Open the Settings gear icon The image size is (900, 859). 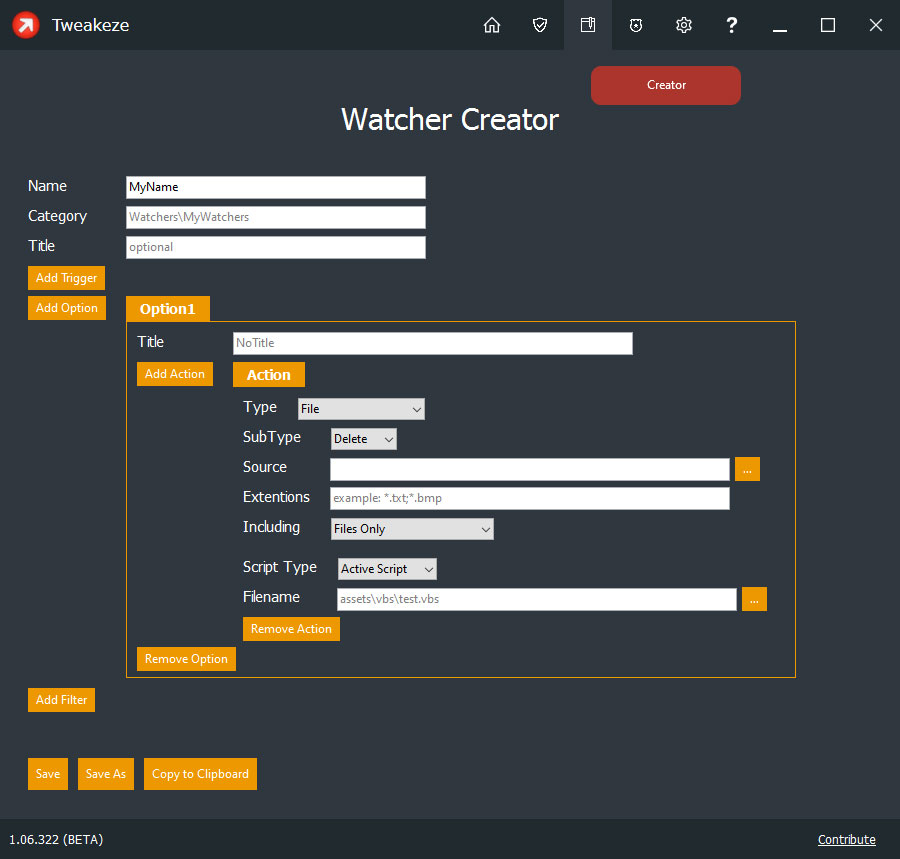click(x=684, y=25)
